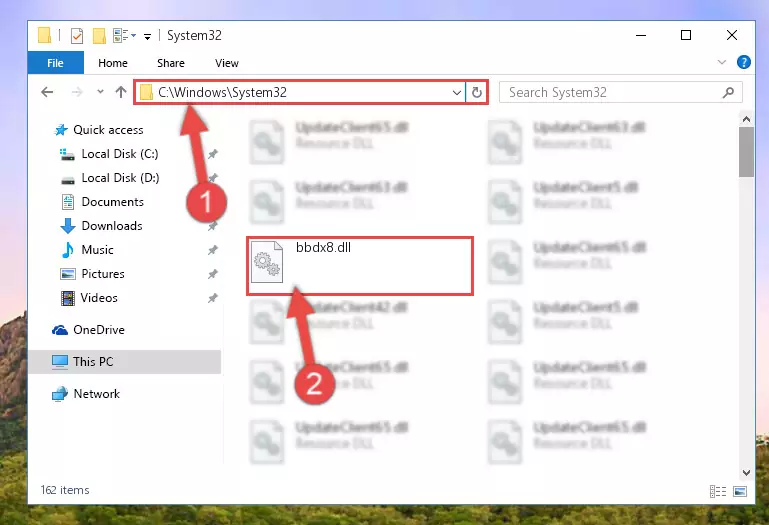Click the pin icon next to Pictures
Viewport: 769px width, 525px height.
click(x=212, y=274)
